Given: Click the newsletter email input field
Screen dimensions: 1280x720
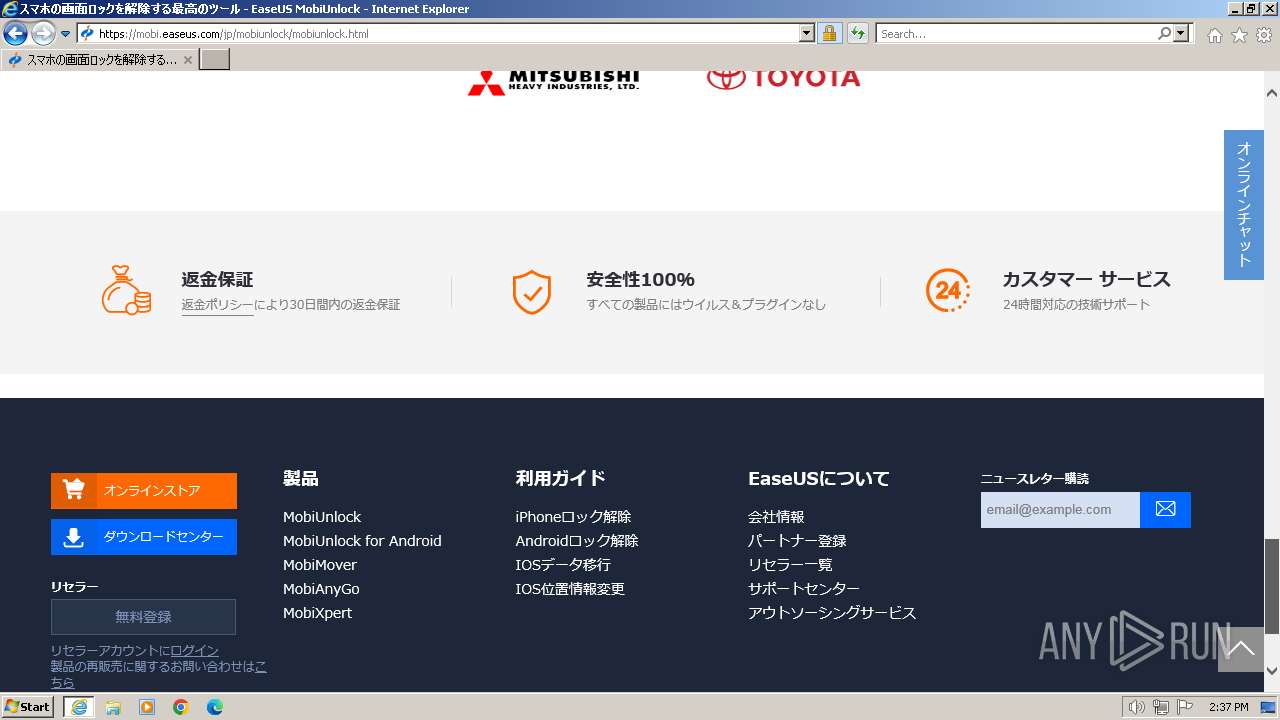Looking at the screenshot, I should click(x=1060, y=510).
